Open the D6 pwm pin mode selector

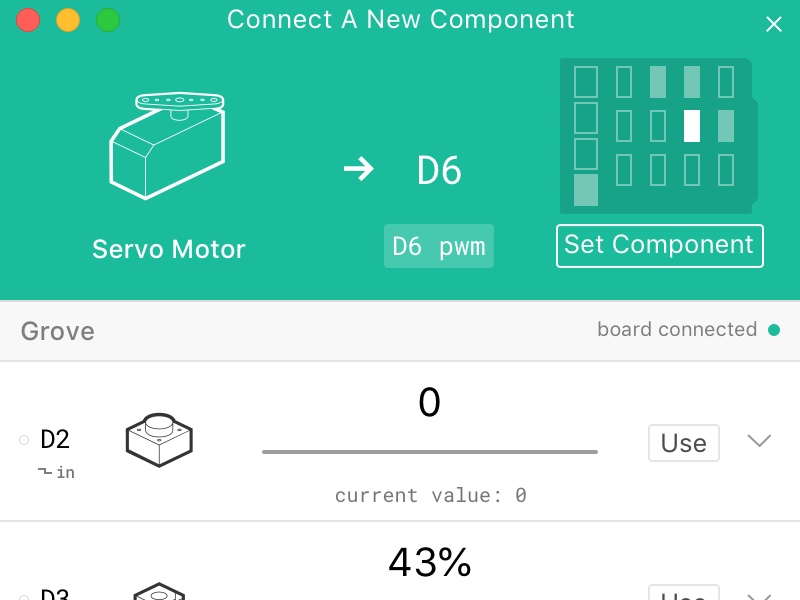click(x=439, y=246)
